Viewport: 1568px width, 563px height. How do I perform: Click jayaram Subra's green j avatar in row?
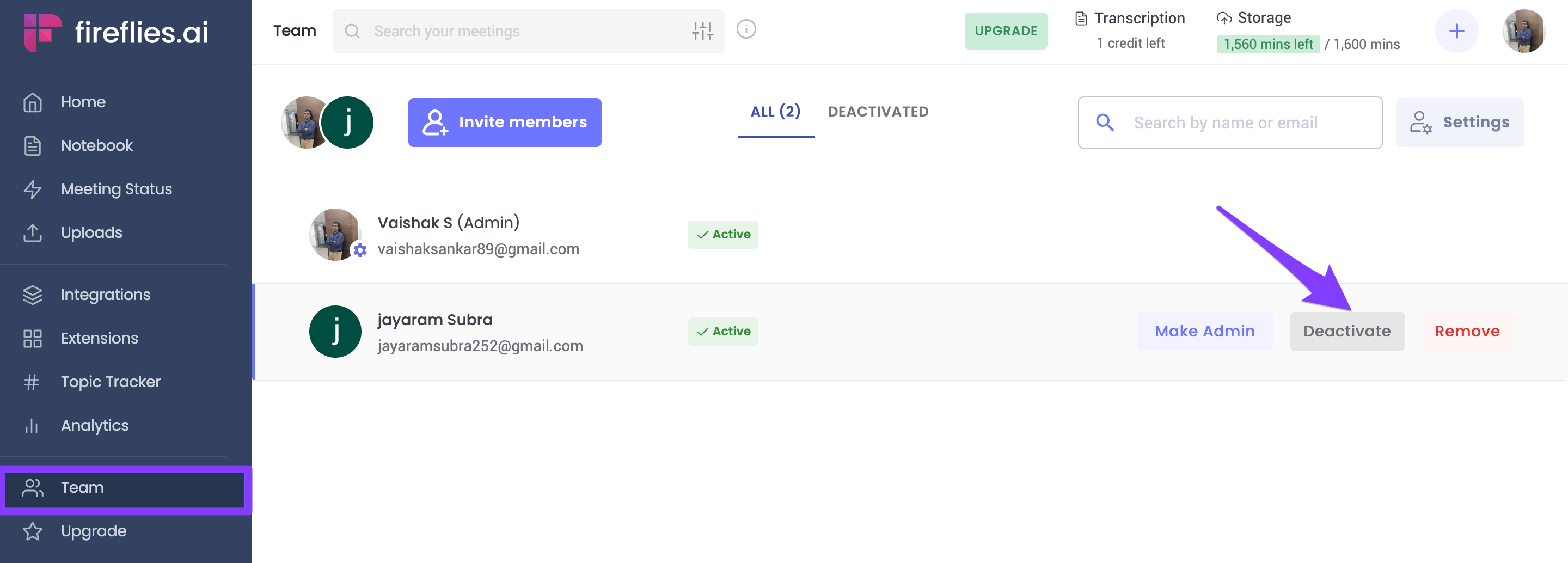335,332
